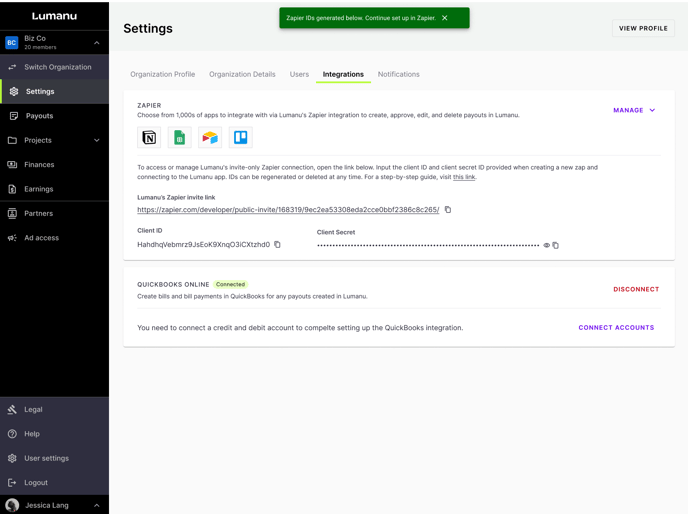
Task: Expand the Jessica Lang user menu
Action: tap(96, 506)
